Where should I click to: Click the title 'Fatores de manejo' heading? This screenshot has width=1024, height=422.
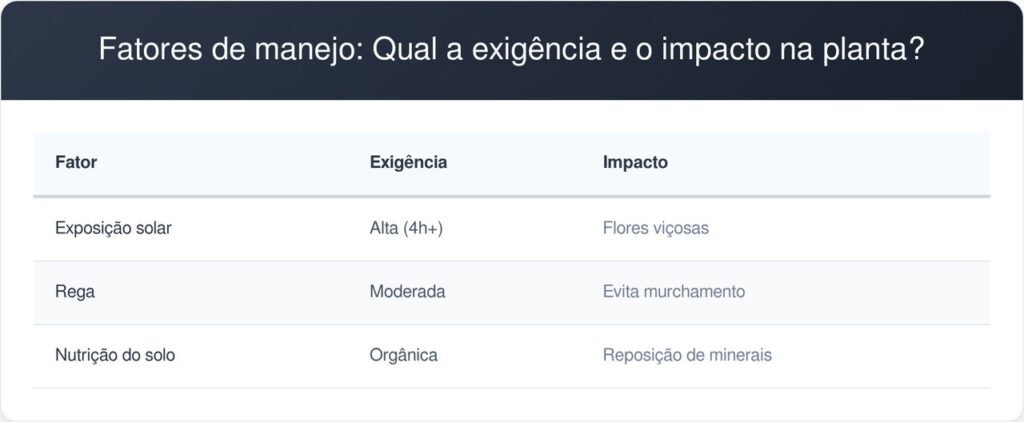pos(511,50)
